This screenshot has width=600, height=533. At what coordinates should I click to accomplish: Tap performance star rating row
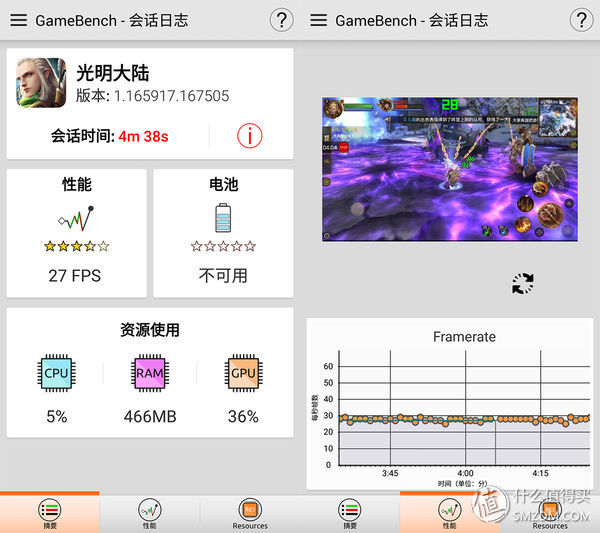click(x=77, y=246)
